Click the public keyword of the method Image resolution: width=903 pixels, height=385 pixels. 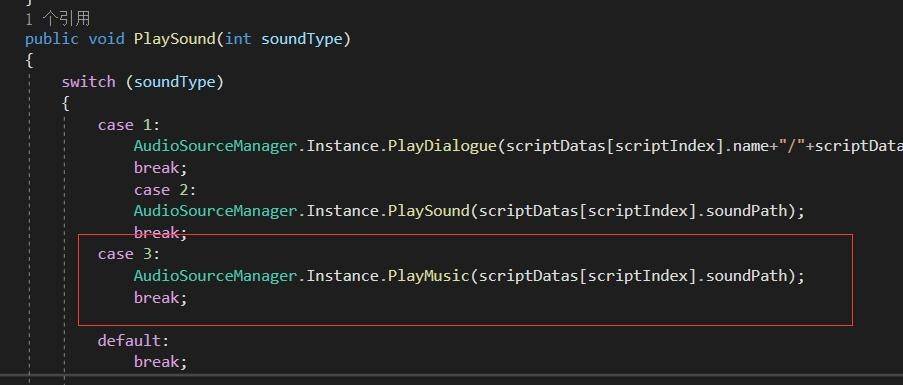coord(52,39)
